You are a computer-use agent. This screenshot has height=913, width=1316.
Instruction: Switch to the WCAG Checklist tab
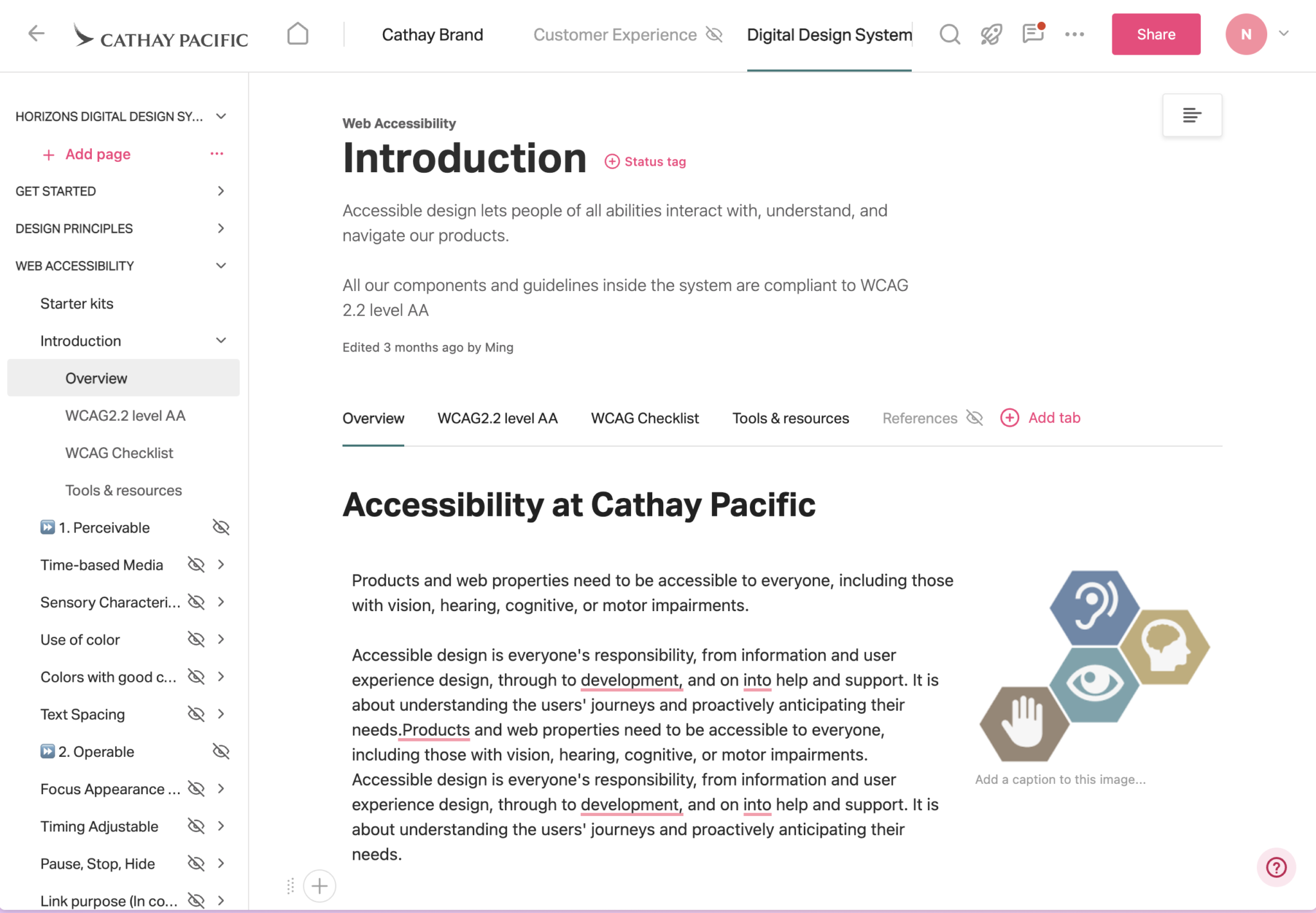(x=645, y=418)
